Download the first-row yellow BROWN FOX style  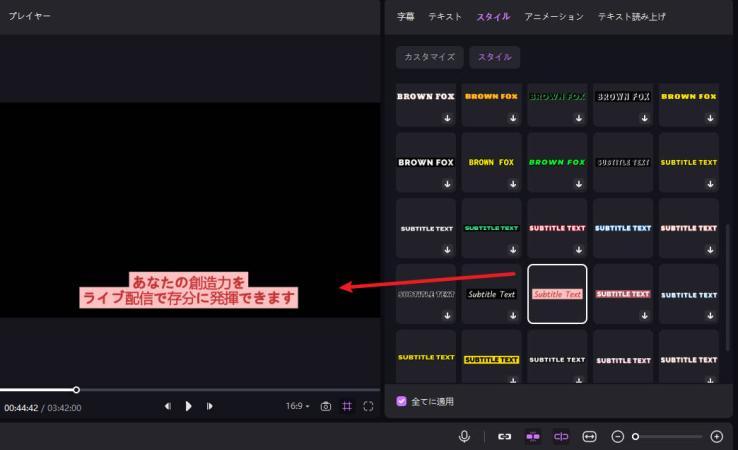710,118
